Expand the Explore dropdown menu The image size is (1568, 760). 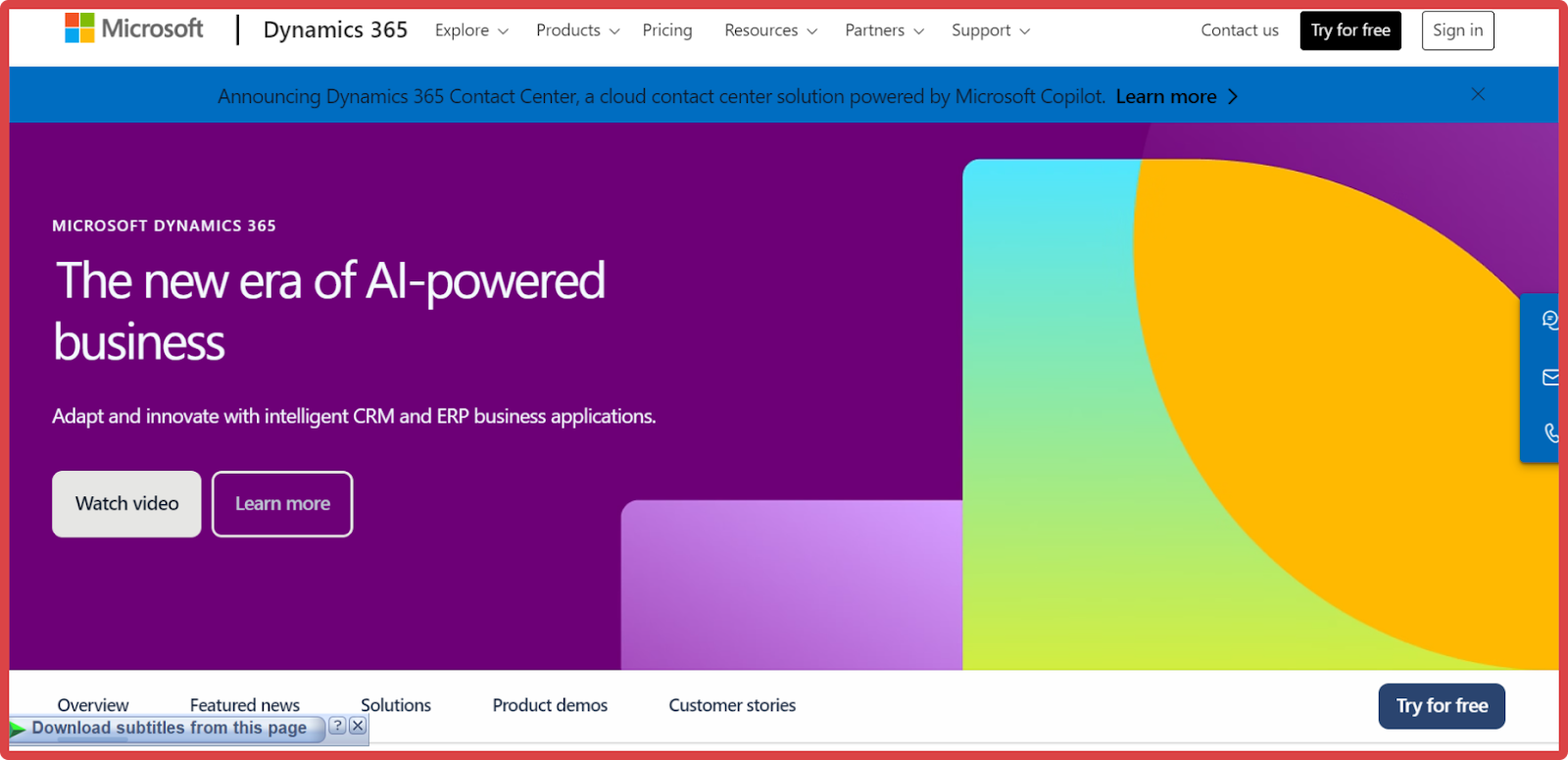pos(471,30)
